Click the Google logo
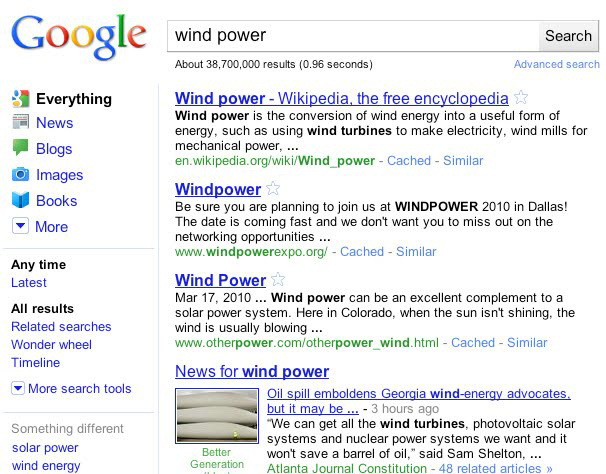606x474 pixels. click(x=79, y=37)
